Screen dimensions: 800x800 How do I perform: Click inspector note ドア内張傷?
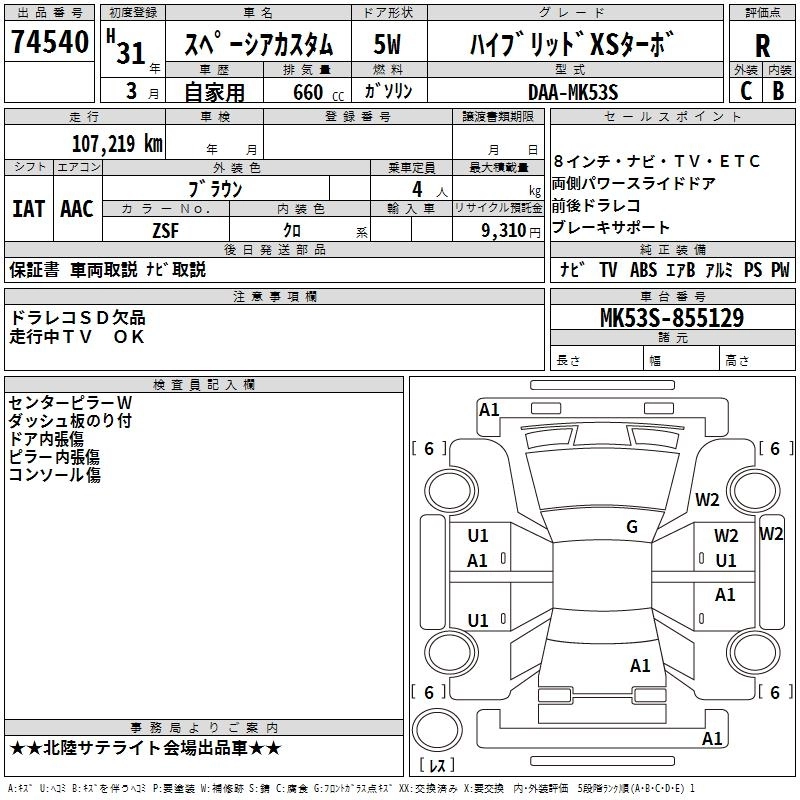tap(46, 439)
